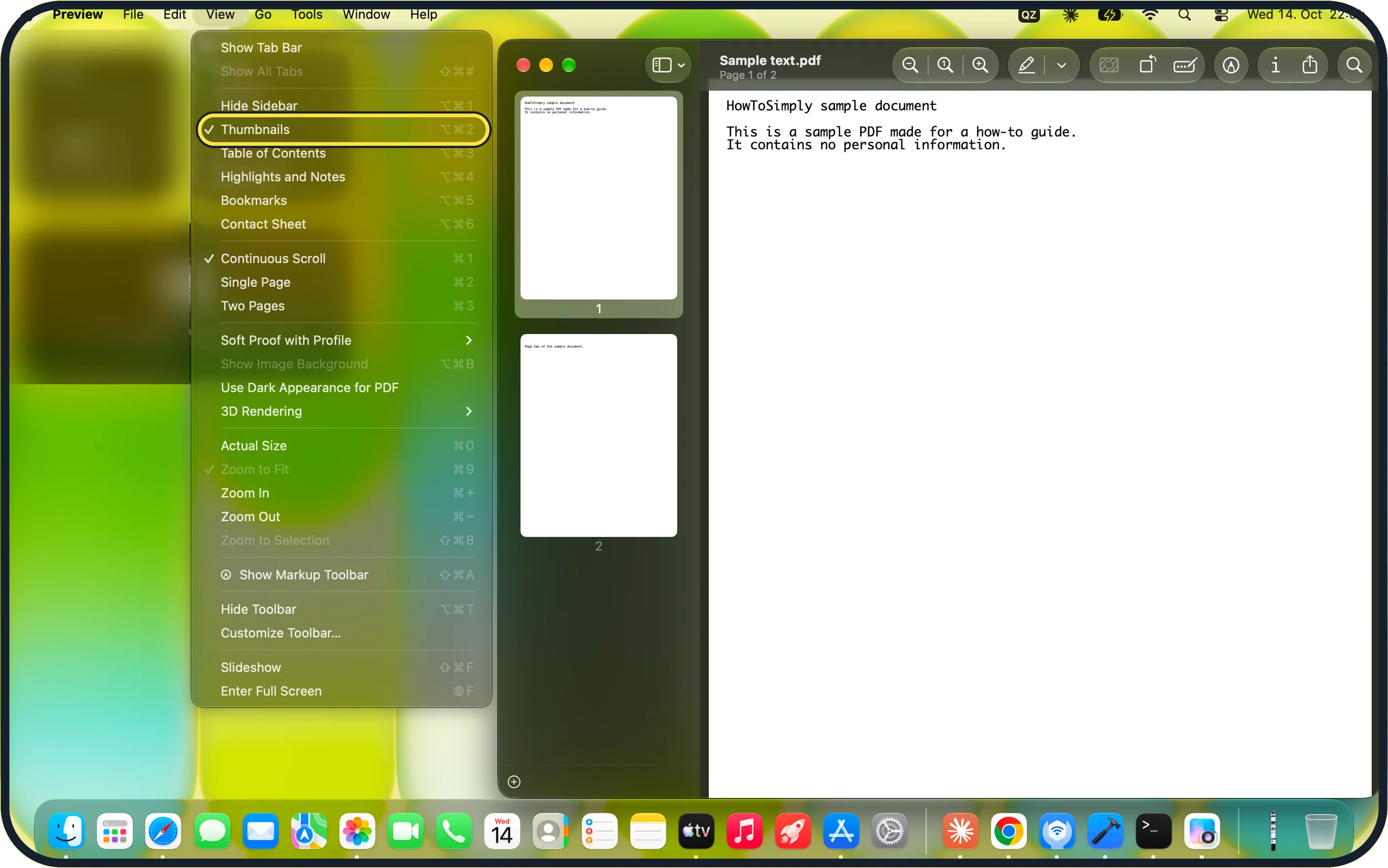1388x868 pixels.
Task: Click the form filling toolbar icon
Action: (1185, 65)
